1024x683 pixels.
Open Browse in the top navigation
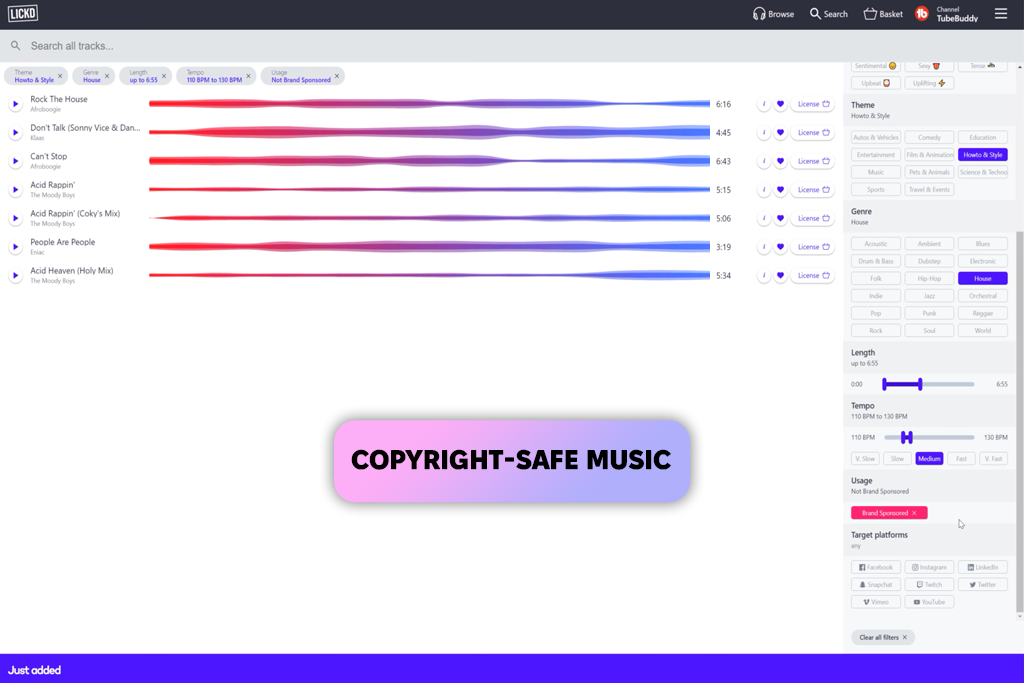coord(773,14)
